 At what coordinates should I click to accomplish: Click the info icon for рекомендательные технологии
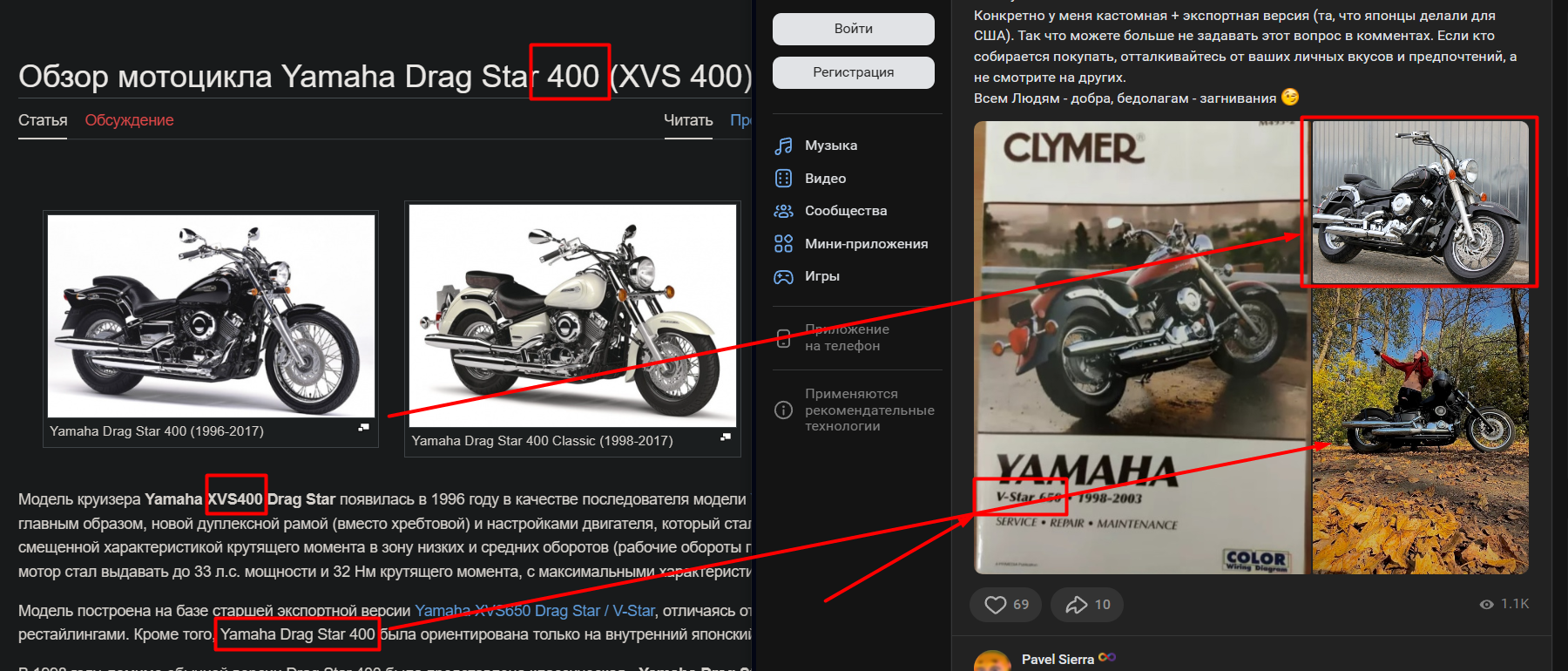(784, 410)
